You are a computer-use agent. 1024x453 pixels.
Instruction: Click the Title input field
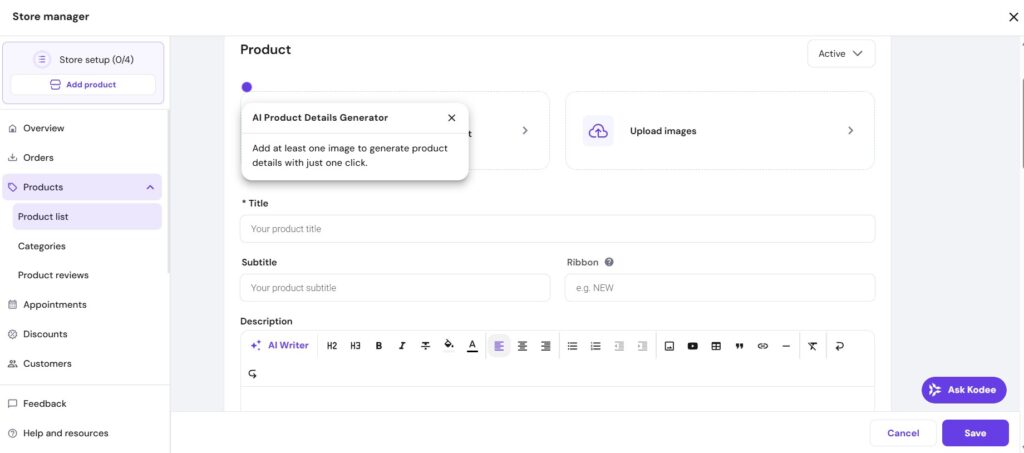point(558,228)
